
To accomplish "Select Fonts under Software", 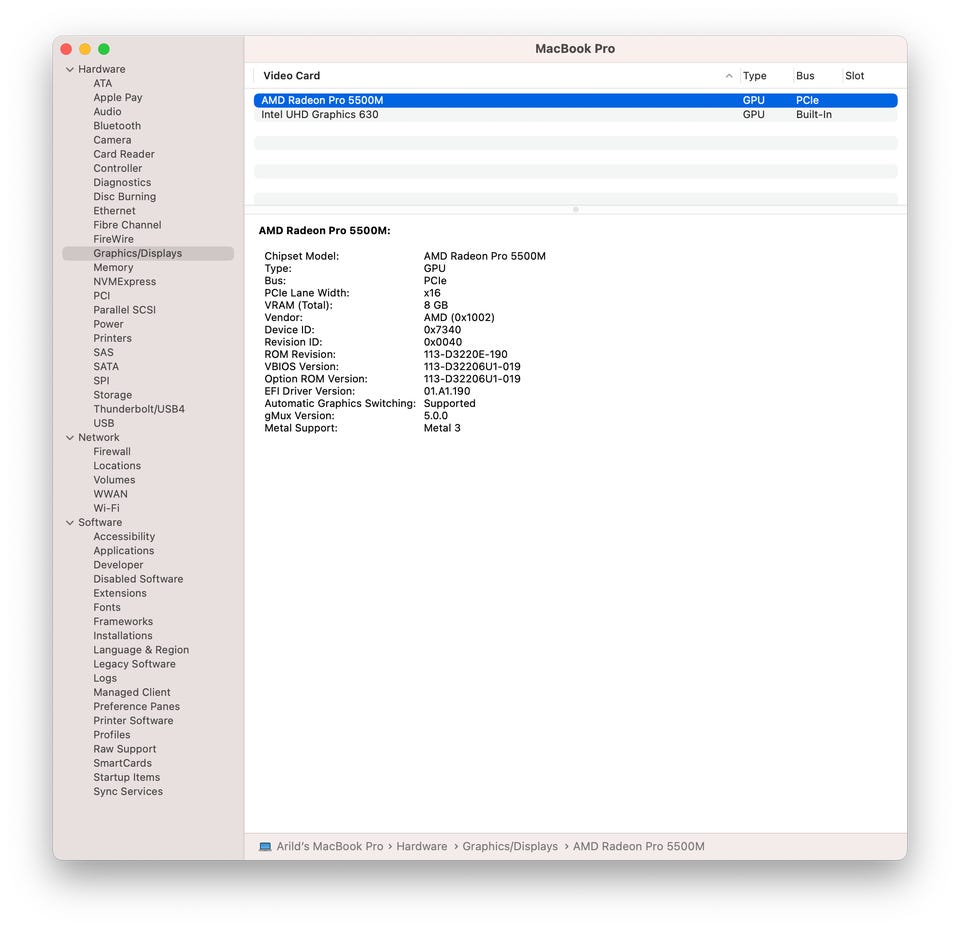I will point(107,607).
